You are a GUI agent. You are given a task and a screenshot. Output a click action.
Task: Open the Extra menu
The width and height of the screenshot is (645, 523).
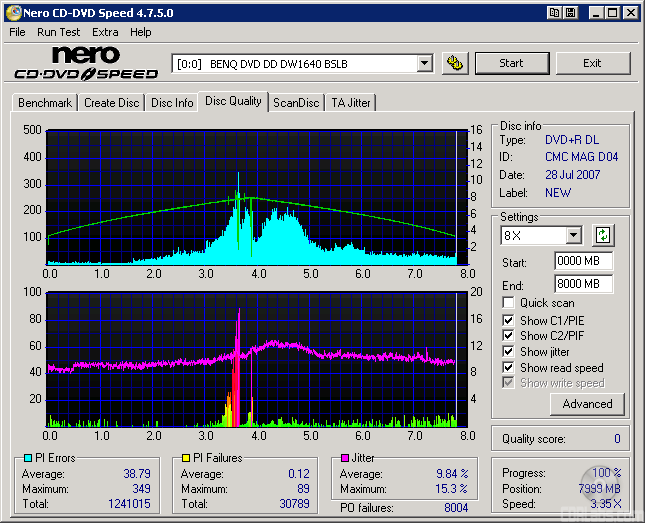point(105,32)
